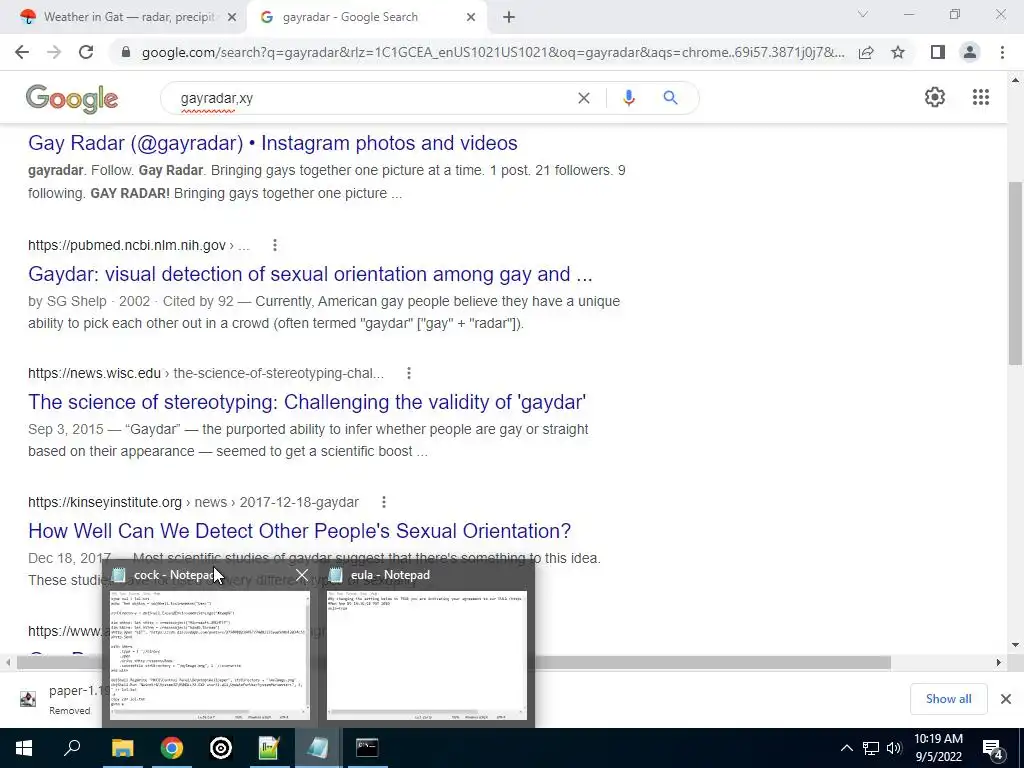Click the Chrome taskbar icon
Image resolution: width=1024 pixels, height=768 pixels.
coord(171,748)
